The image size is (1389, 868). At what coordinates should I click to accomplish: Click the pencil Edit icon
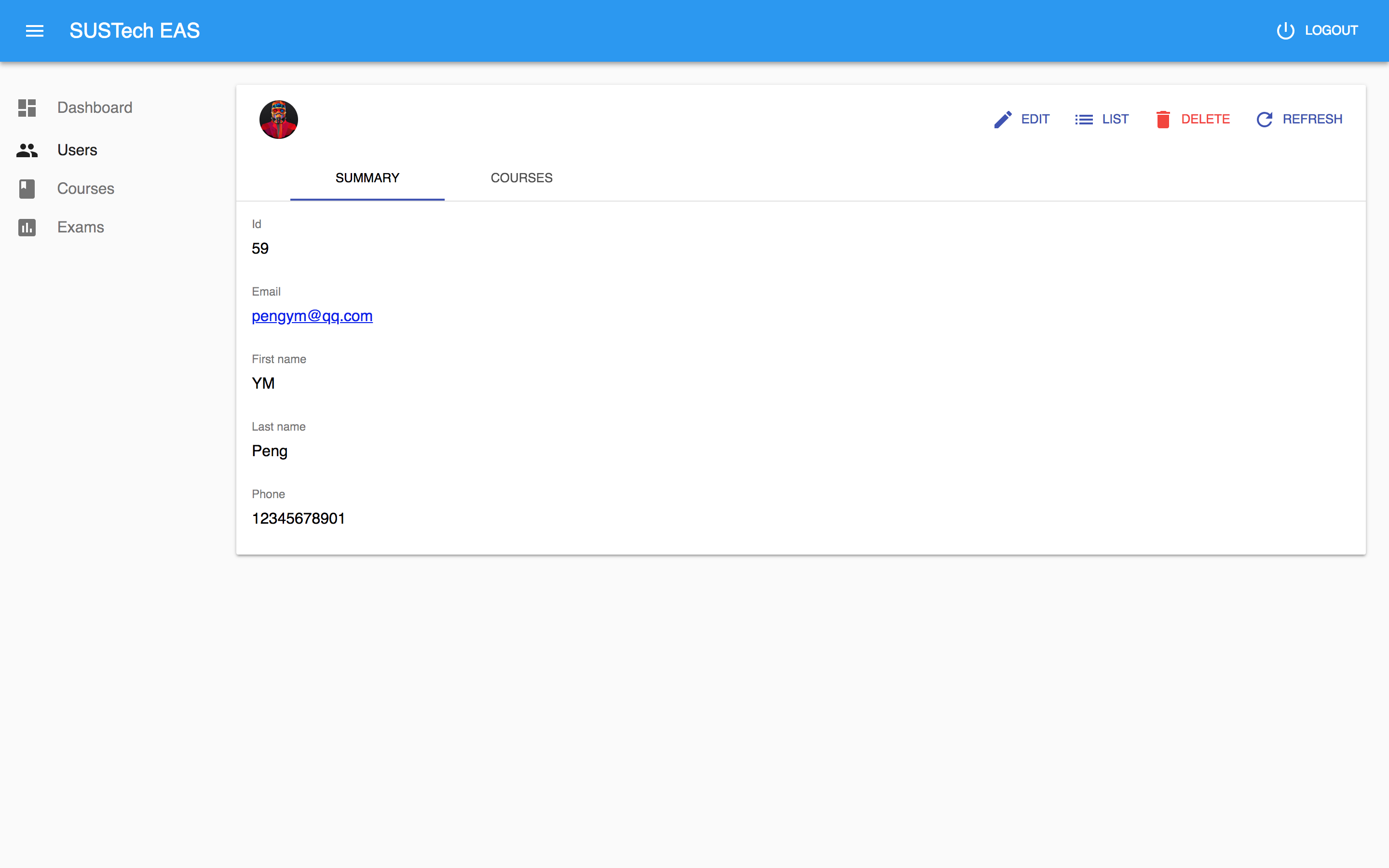[x=1002, y=120]
